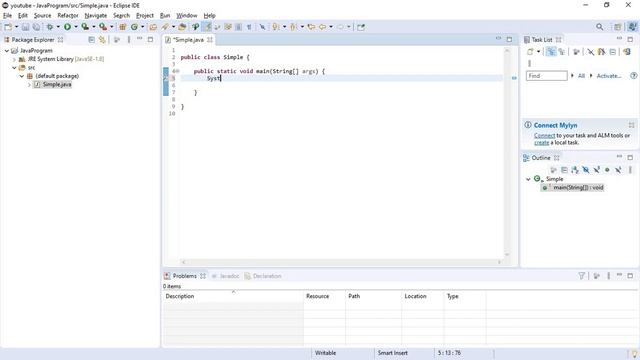Click the Problems view filter funnel icon
The width and height of the screenshot is (640, 360).
pyautogui.click(x=582, y=276)
